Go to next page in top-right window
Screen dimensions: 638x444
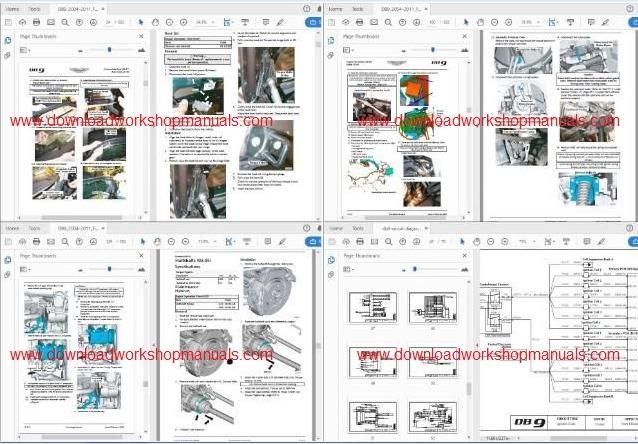click(x=416, y=22)
